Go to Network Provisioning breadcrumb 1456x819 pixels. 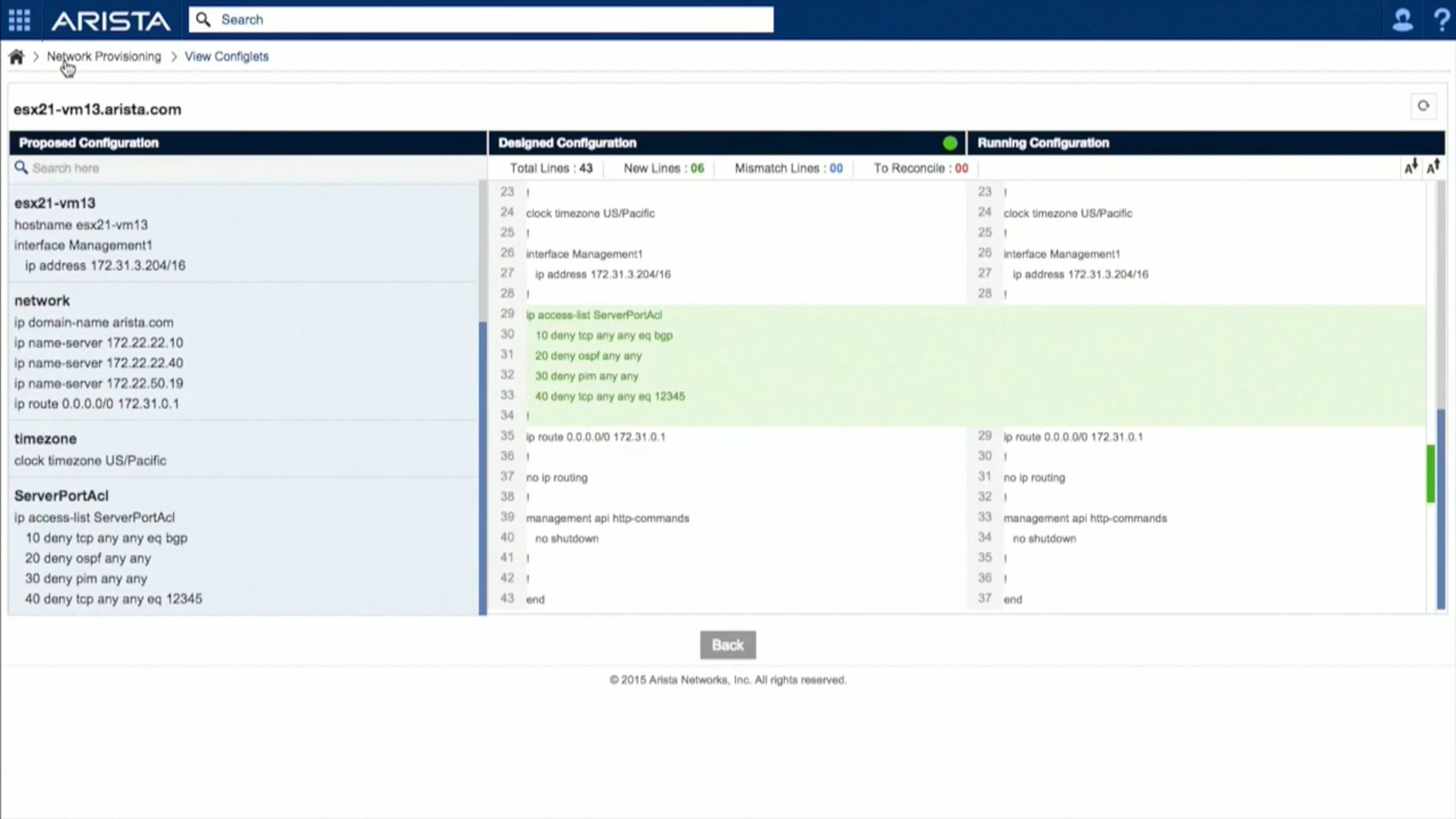click(104, 56)
